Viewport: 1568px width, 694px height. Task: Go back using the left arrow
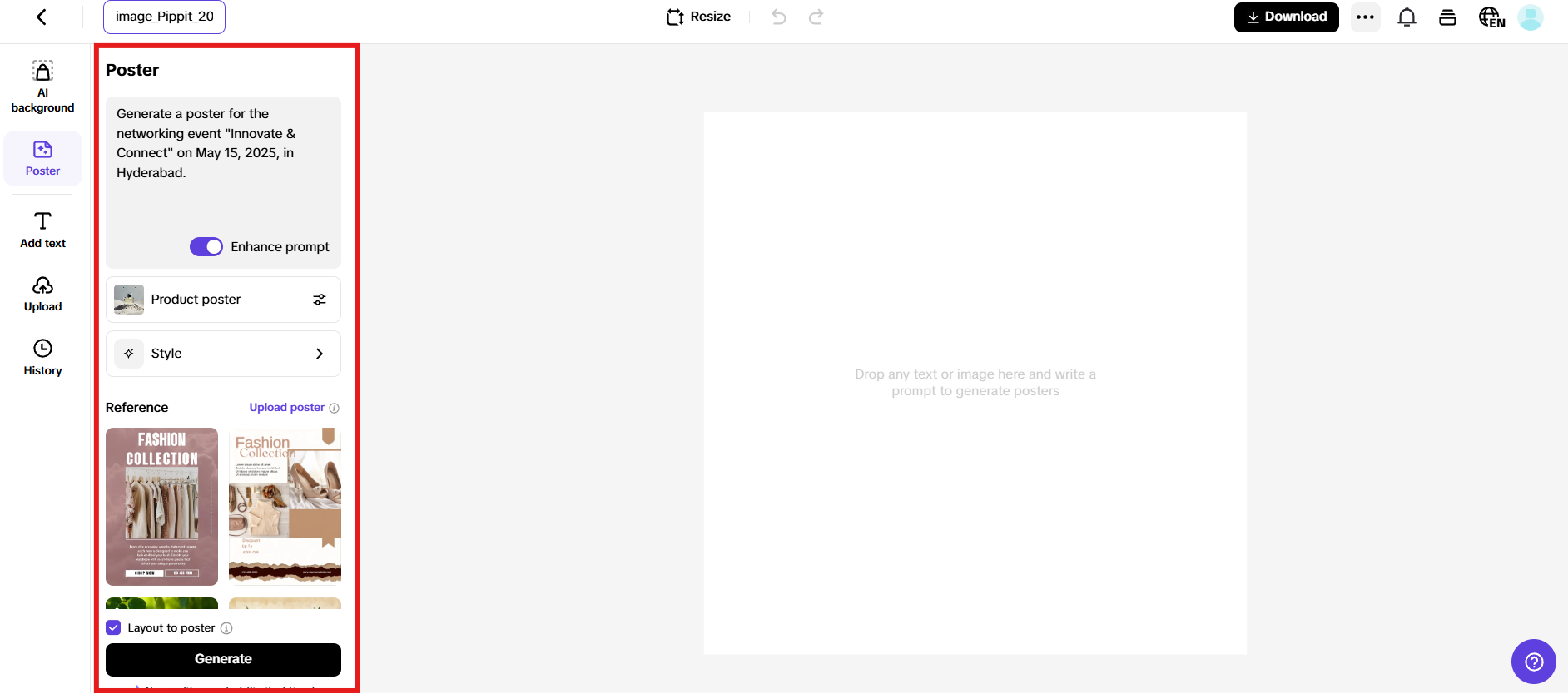pos(42,17)
